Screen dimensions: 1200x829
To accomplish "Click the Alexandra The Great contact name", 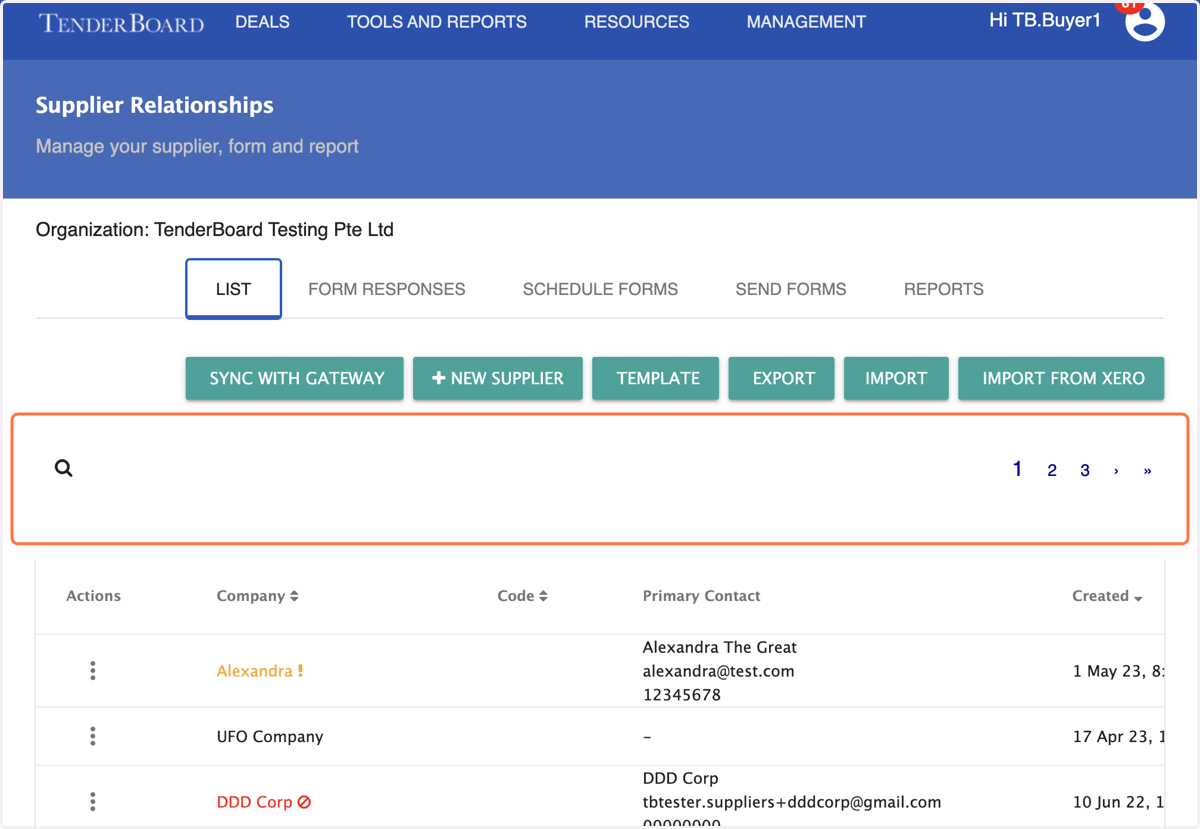I will tap(720, 647).
